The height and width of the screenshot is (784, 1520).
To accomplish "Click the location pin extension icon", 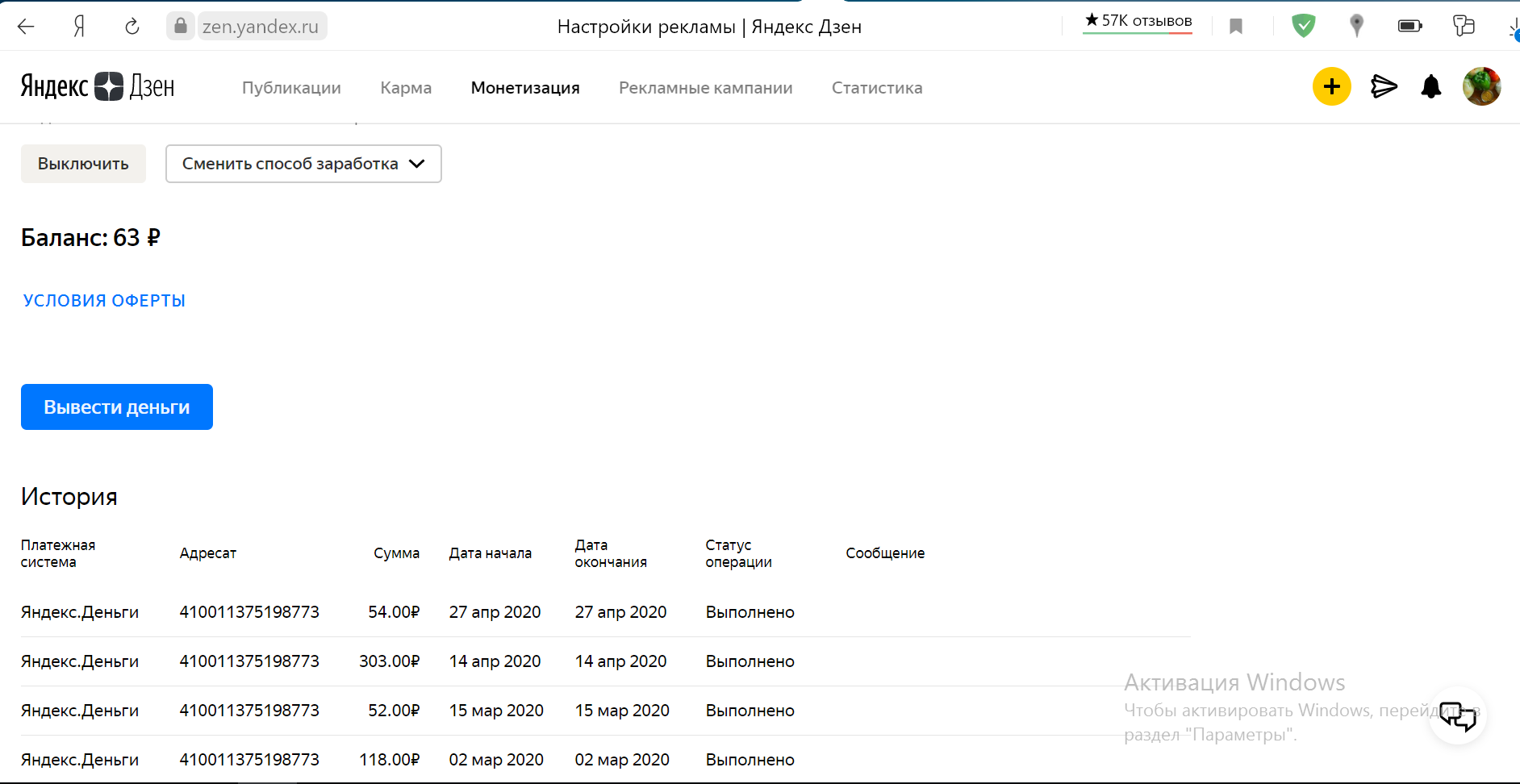I will pyautogui.click(x=1357, y=26).
